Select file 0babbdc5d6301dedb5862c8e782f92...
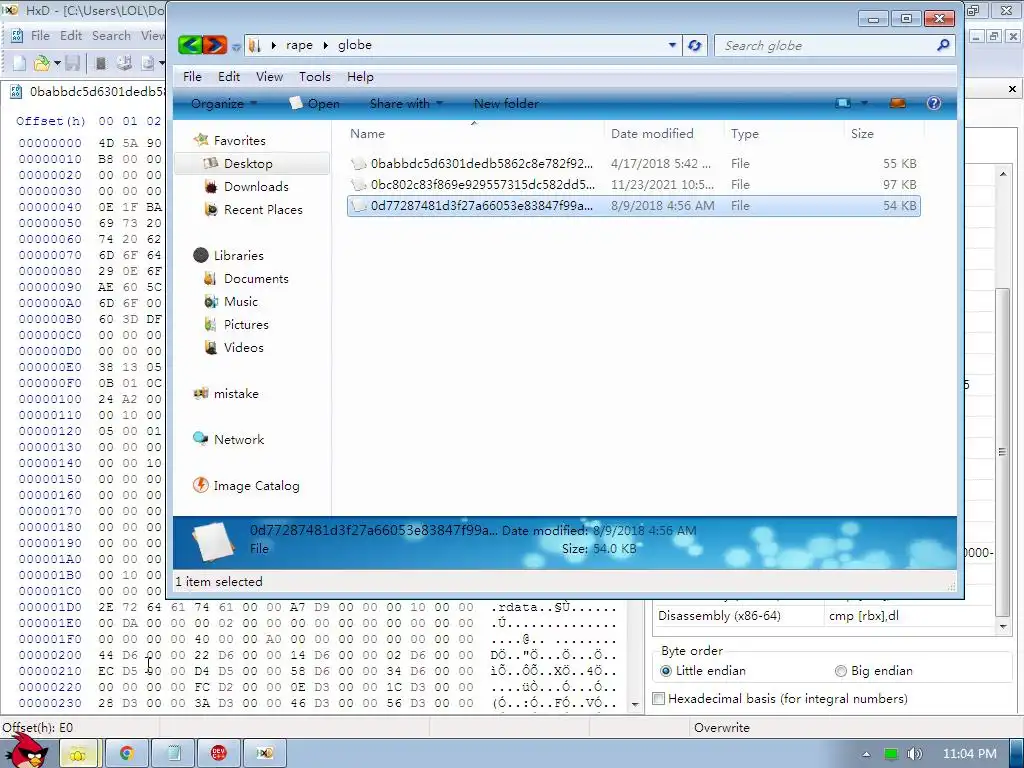The image size is (1024, 768). pos(633,163)
